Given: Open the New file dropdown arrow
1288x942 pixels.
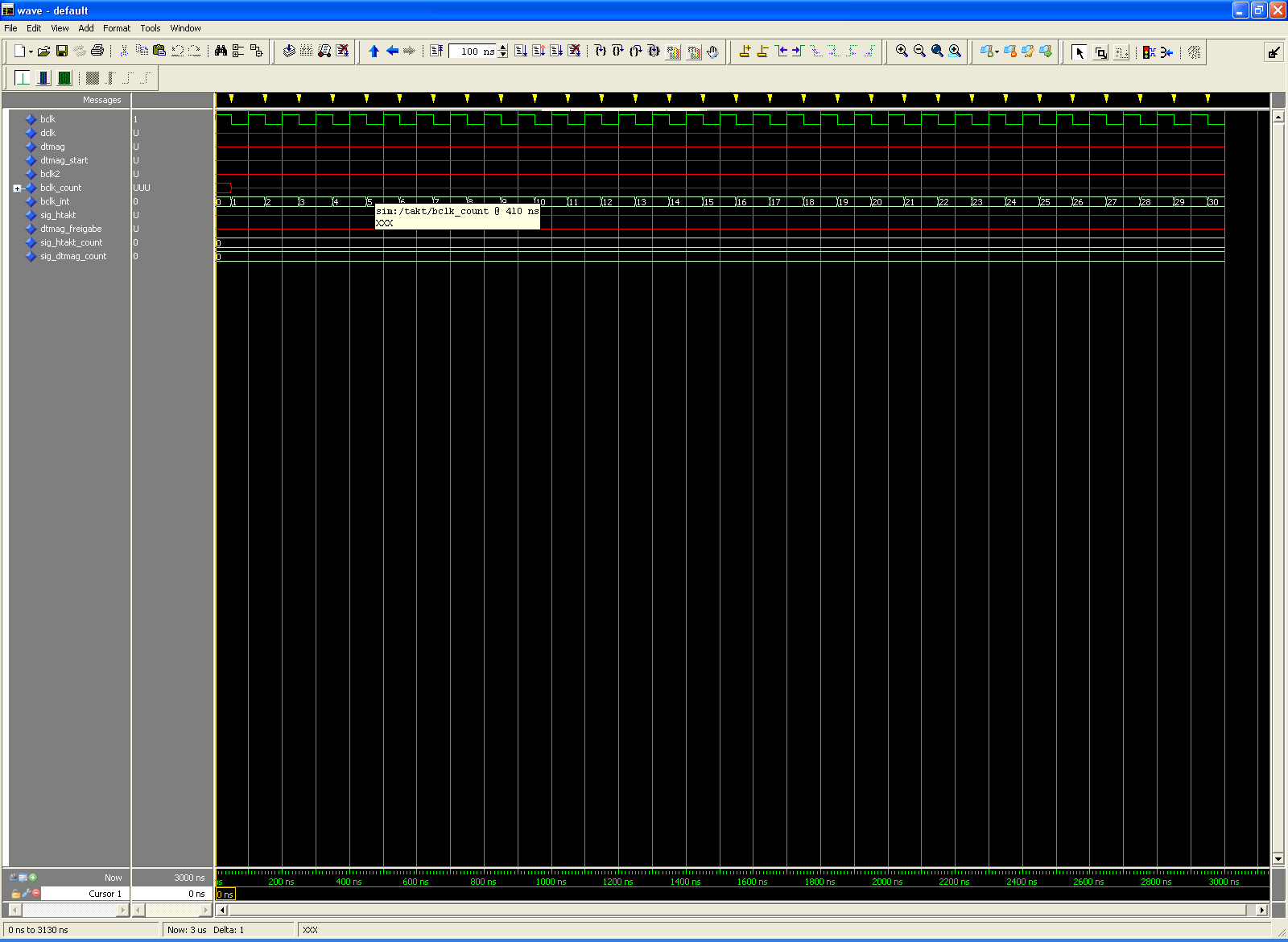Looking at the screenshot, I should (31, 52).
